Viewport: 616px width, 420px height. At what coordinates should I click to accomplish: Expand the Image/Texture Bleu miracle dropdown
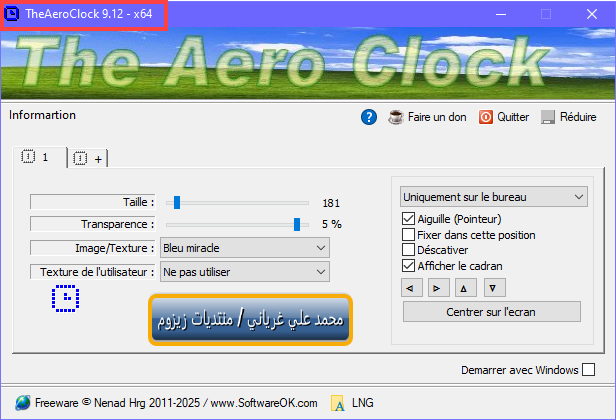[244, 247]
